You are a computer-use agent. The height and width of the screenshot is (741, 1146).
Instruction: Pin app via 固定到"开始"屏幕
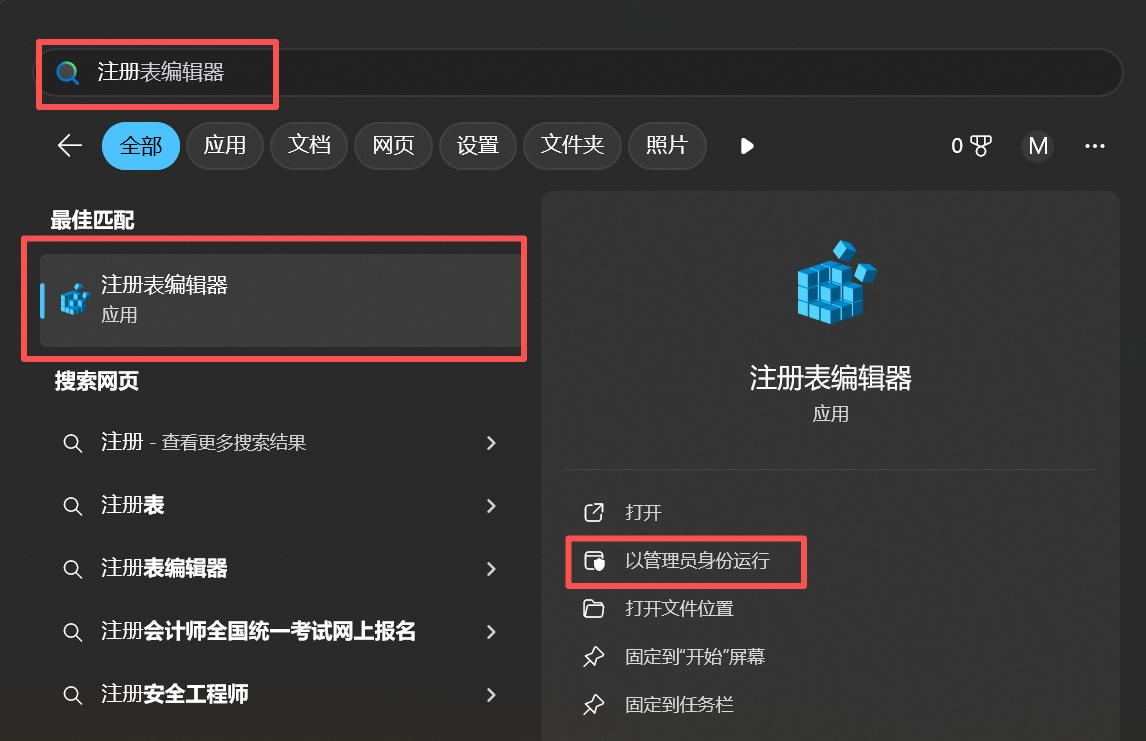[694, 656]
